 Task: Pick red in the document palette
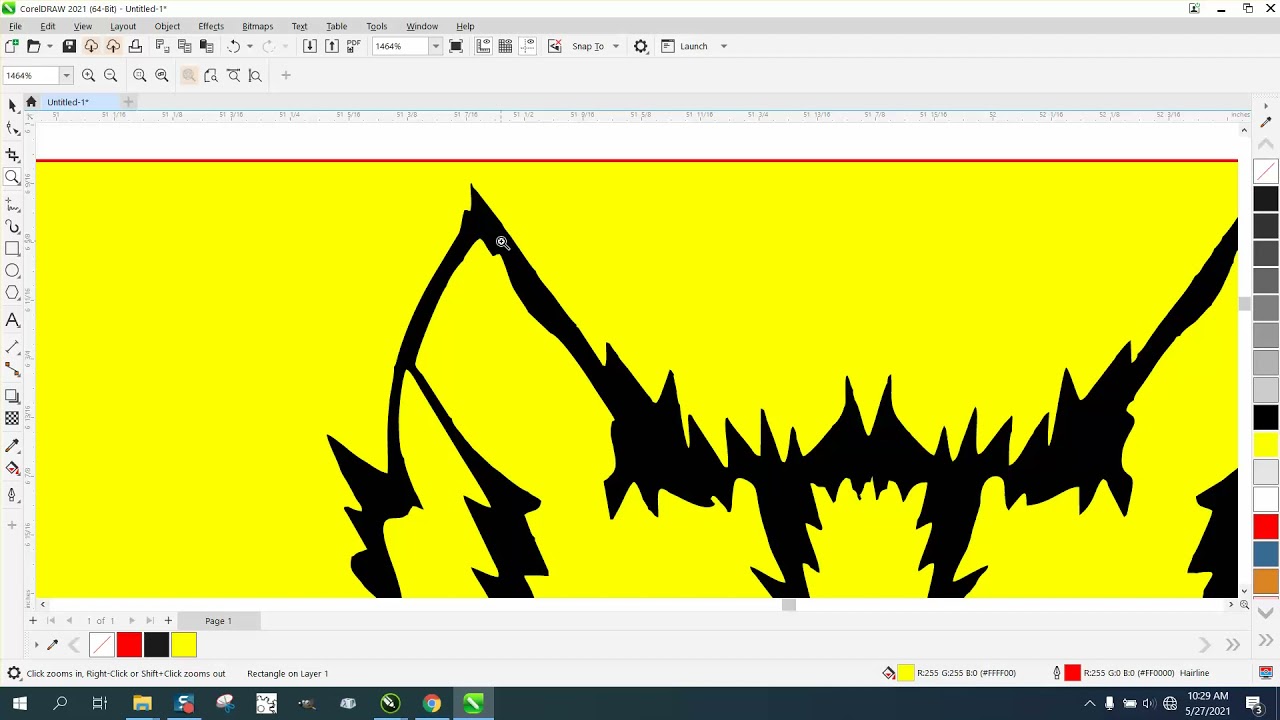click(129, 645)
